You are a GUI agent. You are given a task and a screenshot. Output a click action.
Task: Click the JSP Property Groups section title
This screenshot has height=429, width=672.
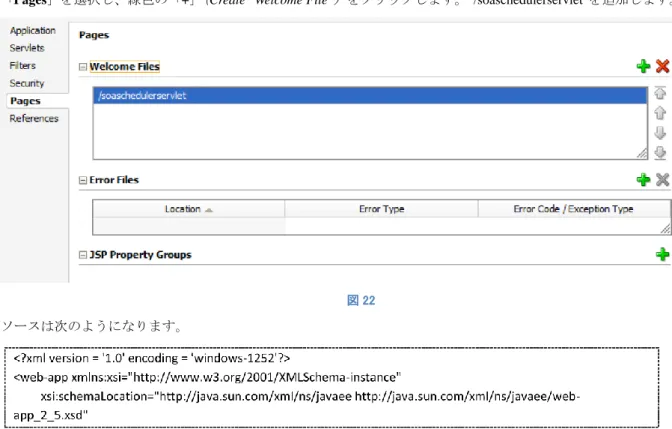click(140, 255)
